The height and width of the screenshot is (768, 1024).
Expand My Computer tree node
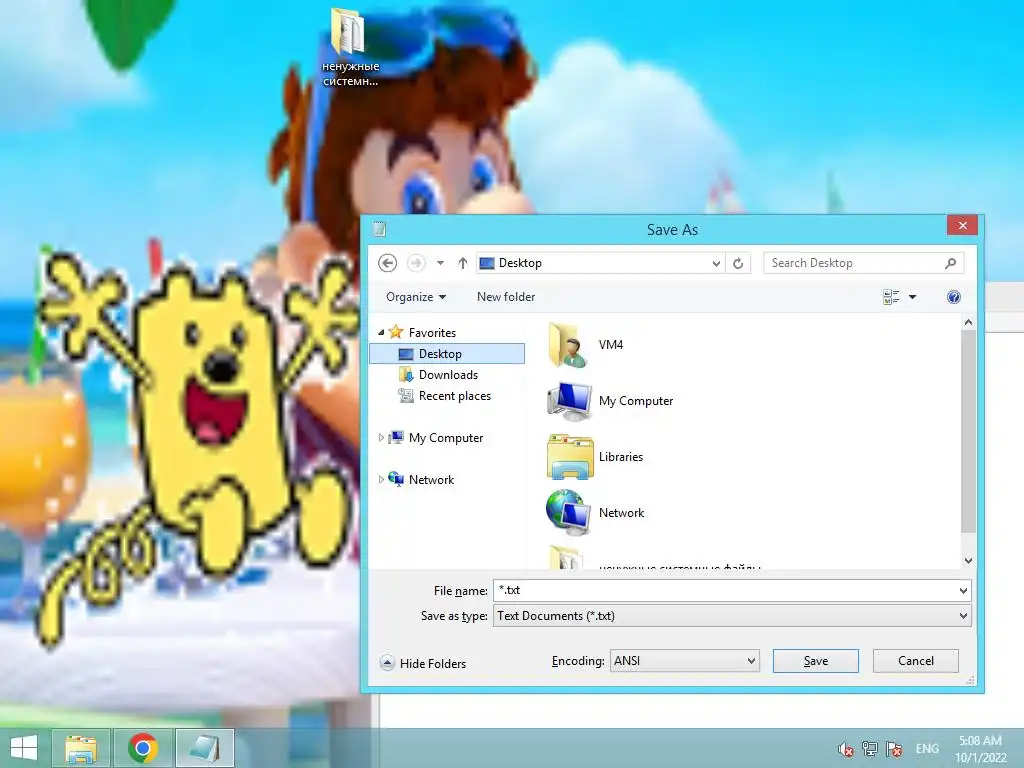381,438
